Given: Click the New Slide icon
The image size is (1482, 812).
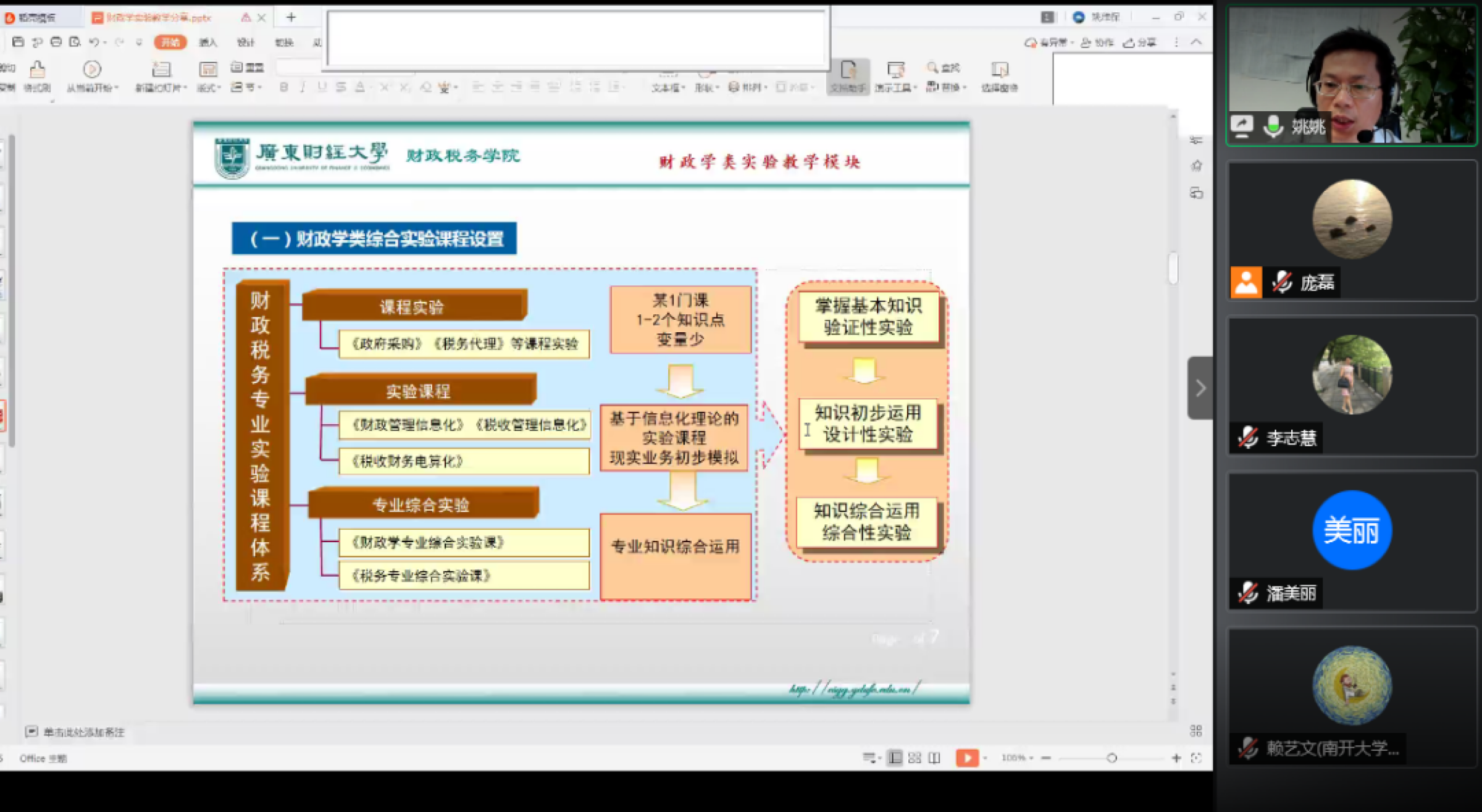Looking at the screenshot, I should coord(161,70).
